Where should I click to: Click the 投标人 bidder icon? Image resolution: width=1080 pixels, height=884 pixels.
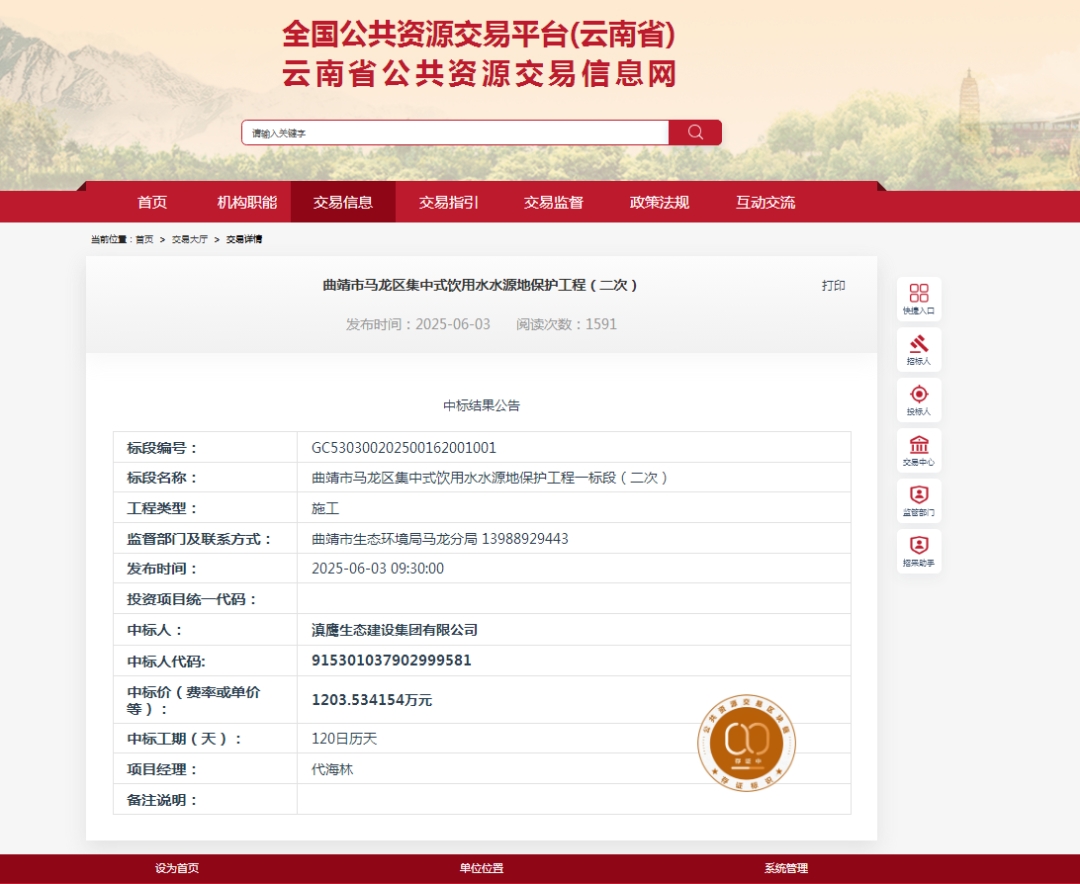click(918, 399)
